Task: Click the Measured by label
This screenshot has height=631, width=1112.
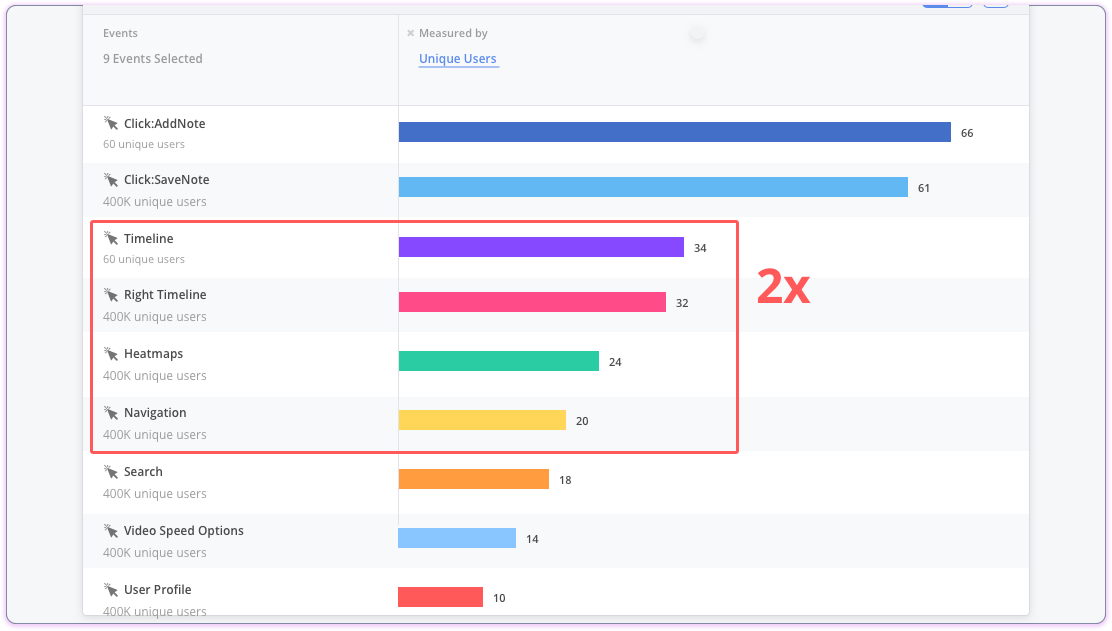Action: coord(453,33)
